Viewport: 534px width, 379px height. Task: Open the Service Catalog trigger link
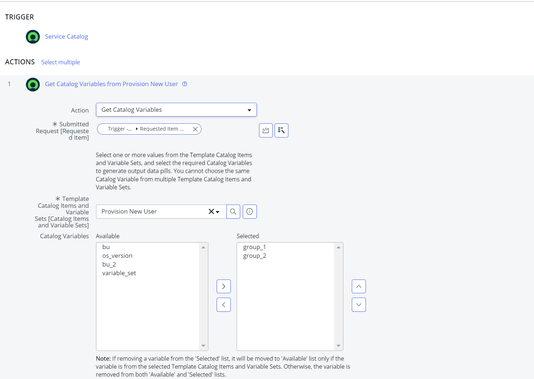pos(66,36)
